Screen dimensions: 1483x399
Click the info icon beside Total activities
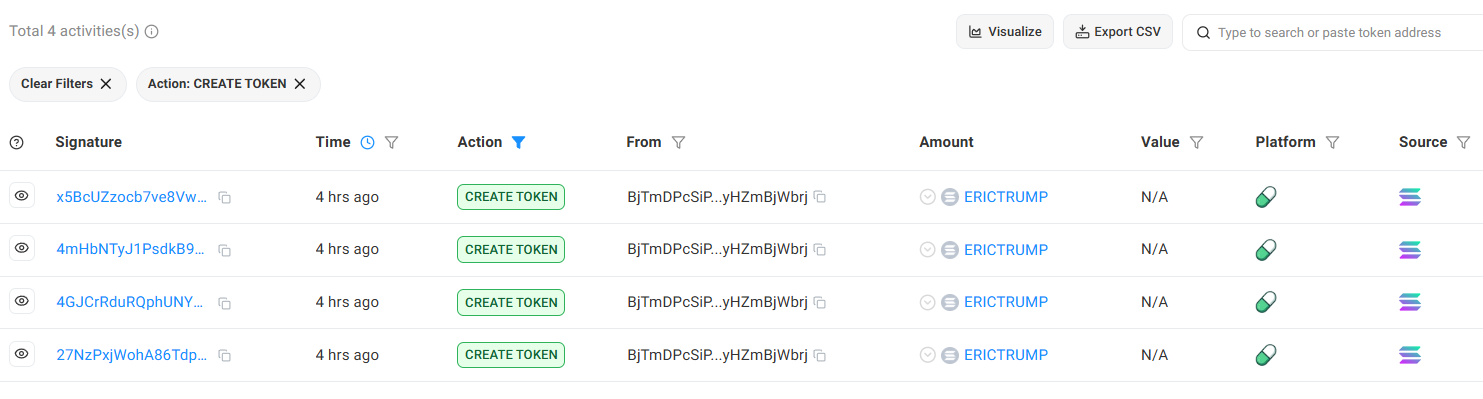152,32
